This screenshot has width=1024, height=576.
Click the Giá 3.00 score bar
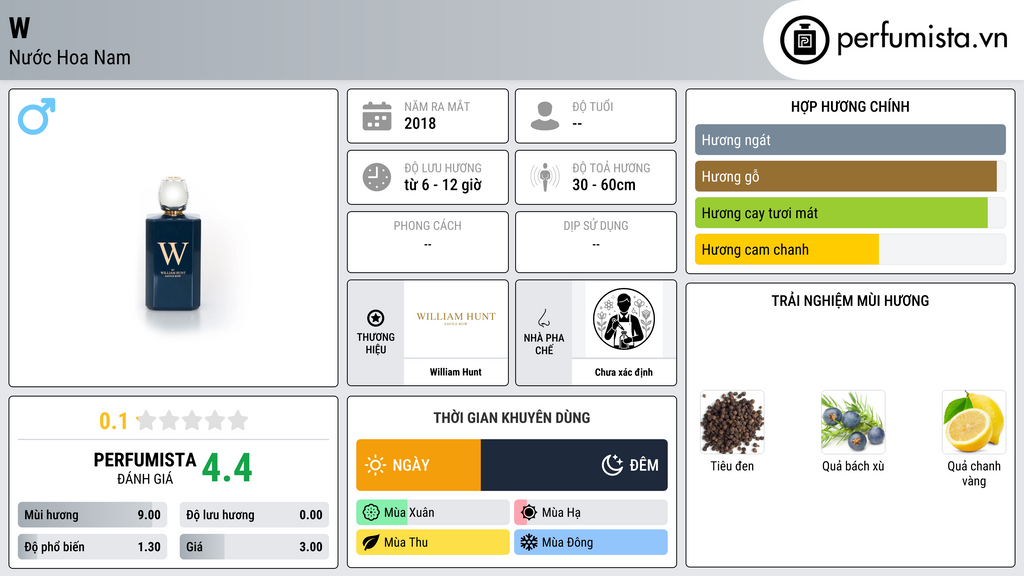tap(254, 547)
